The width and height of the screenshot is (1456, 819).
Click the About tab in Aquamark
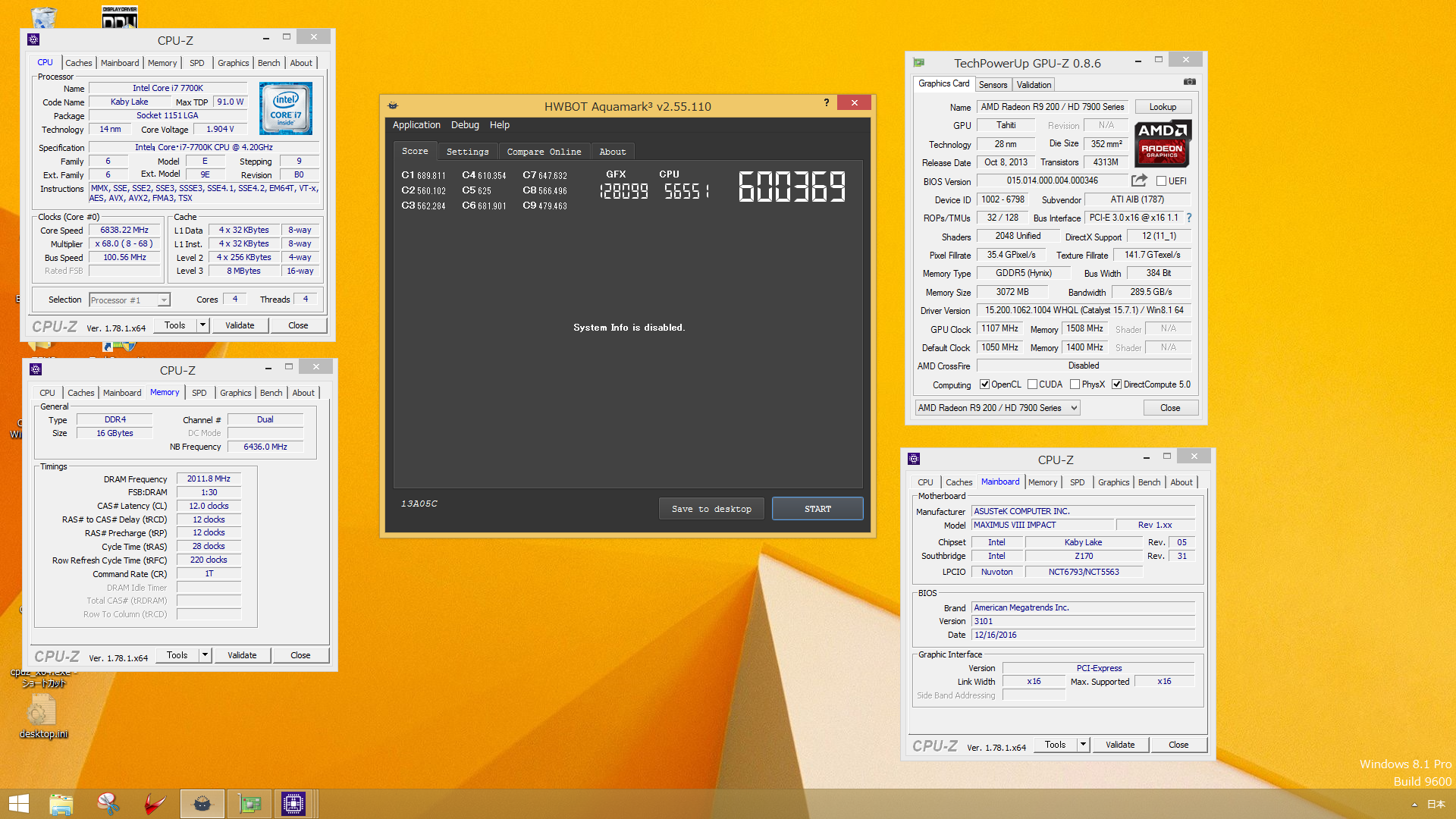(x=613, y=152)
